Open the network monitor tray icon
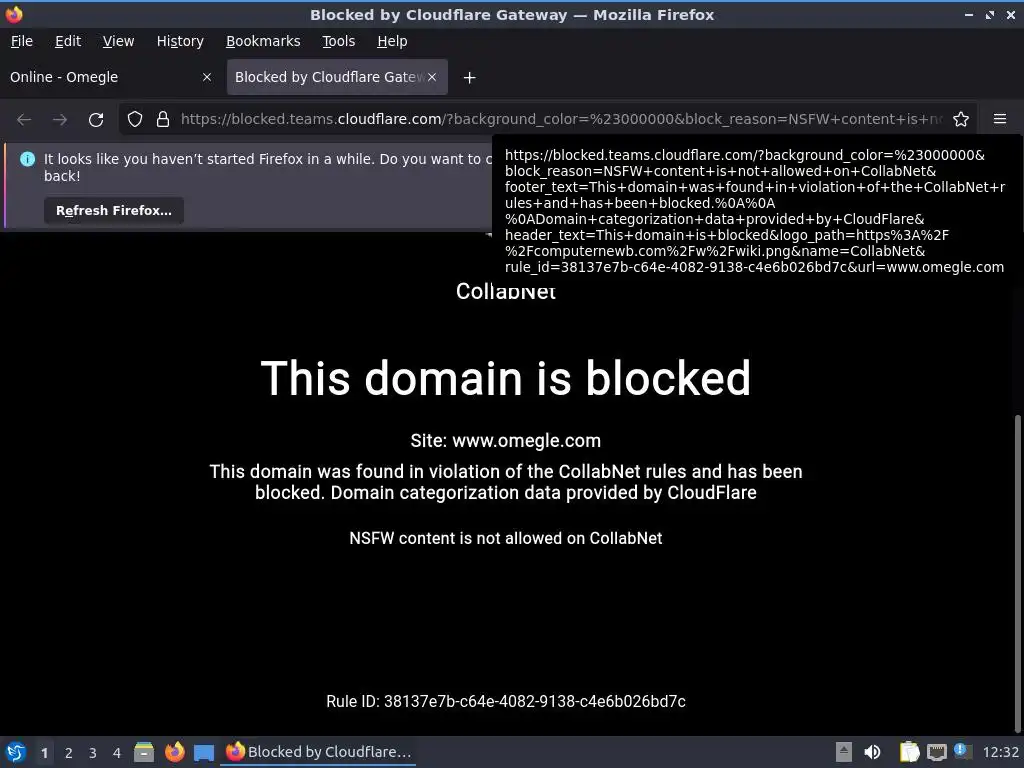This screenshot has width=1024, height=768. pos(936,752)
